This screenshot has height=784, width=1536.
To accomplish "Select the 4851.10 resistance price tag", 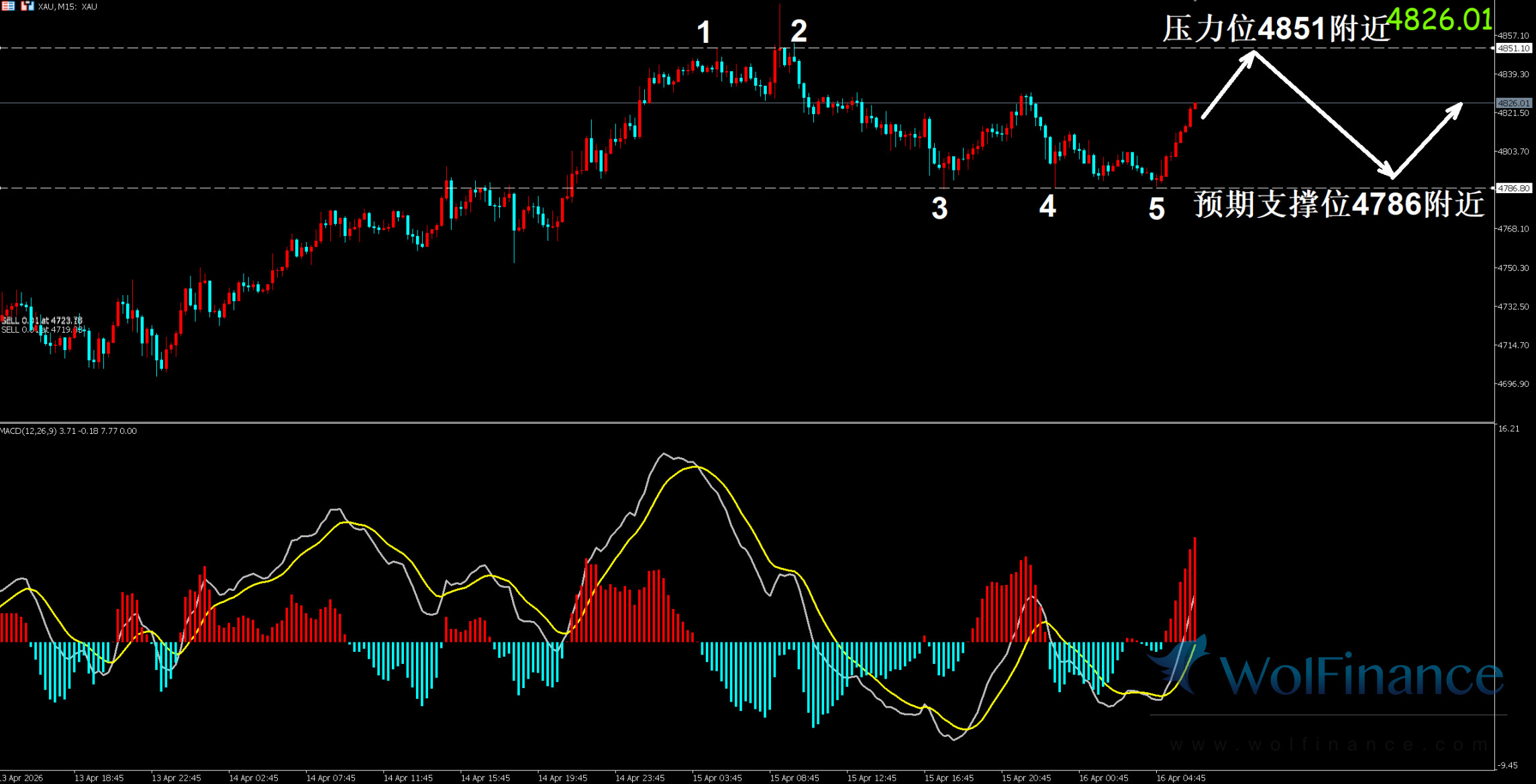I will pos(1515,48).
